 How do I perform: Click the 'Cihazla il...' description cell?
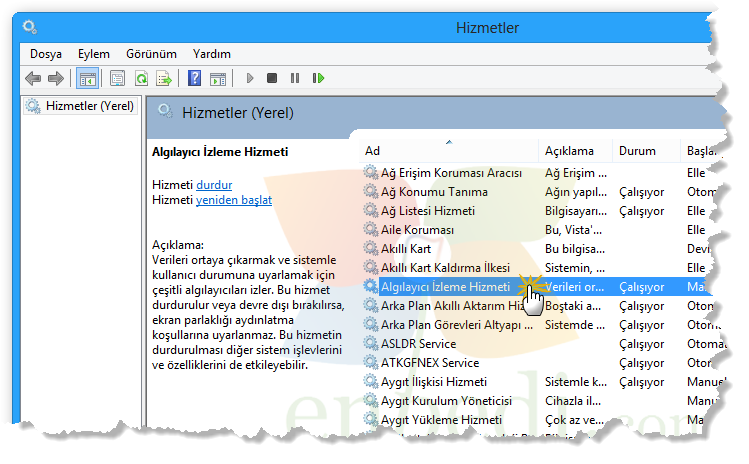tap(573, 400)
